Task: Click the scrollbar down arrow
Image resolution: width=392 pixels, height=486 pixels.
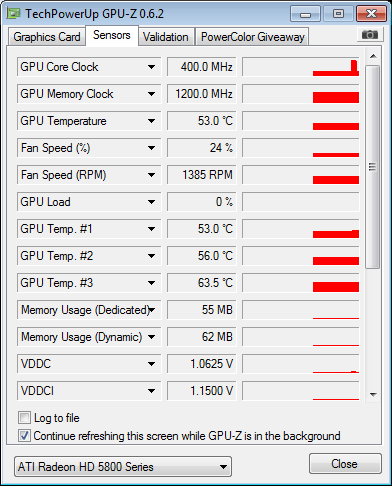Action: click(x=373, y=395)
